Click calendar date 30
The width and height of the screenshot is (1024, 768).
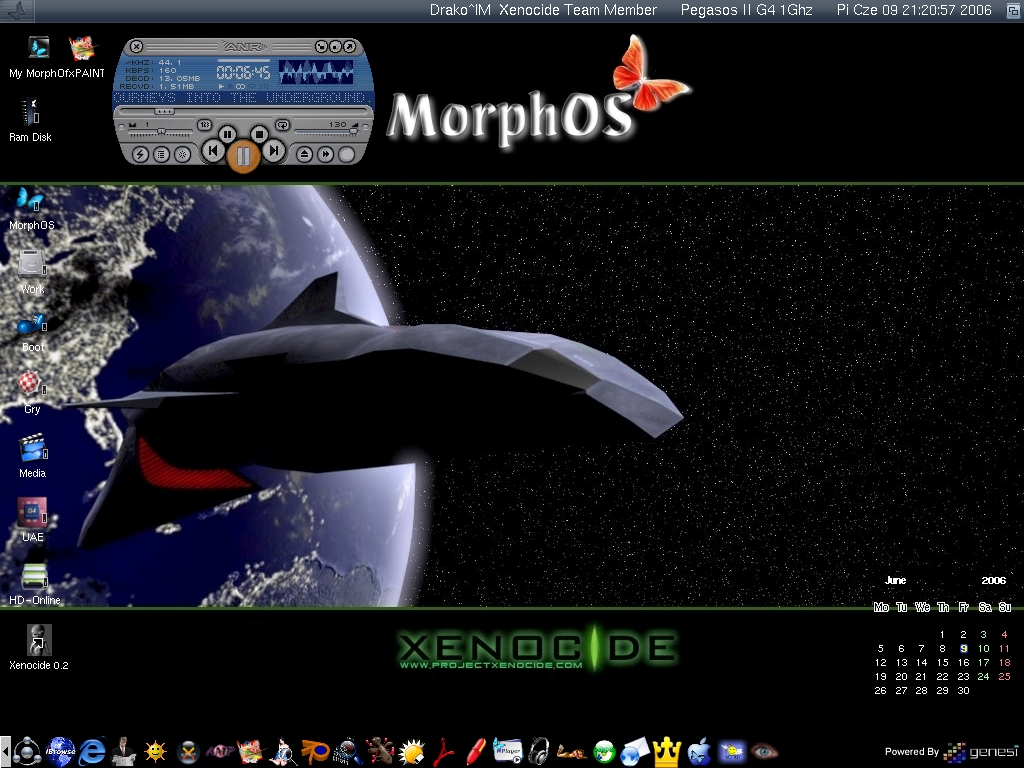click(x=963, y=690)
